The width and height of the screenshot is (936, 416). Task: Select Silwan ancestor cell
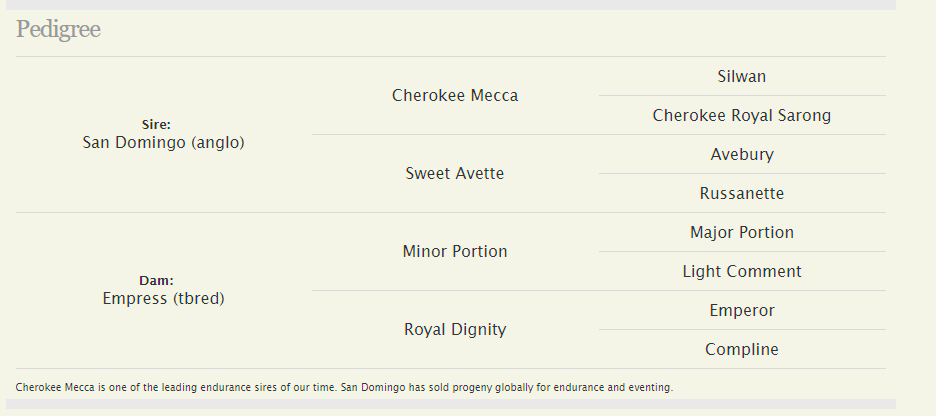(x=742, y=76)
